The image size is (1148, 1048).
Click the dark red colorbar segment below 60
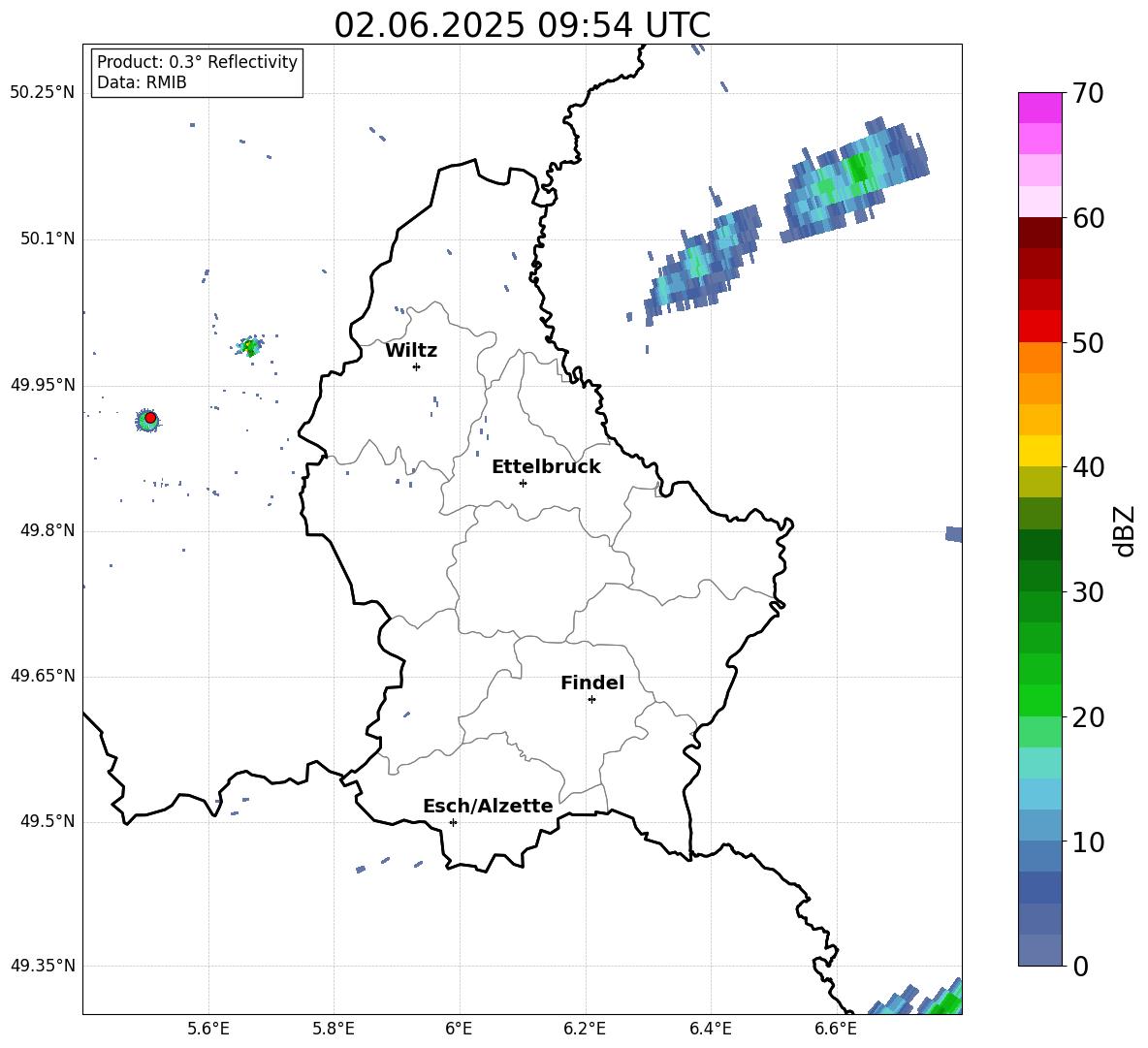coord(1039,233)
